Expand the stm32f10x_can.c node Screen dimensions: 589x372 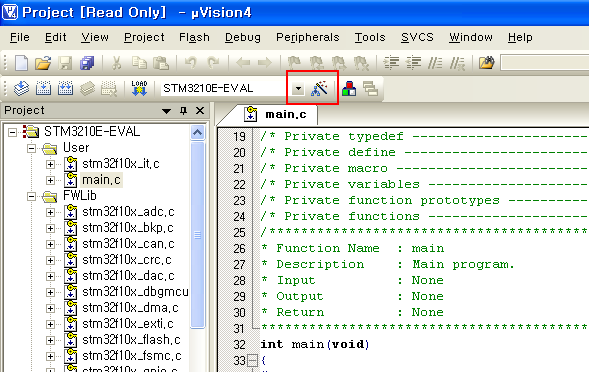click(x=50, y=244)
